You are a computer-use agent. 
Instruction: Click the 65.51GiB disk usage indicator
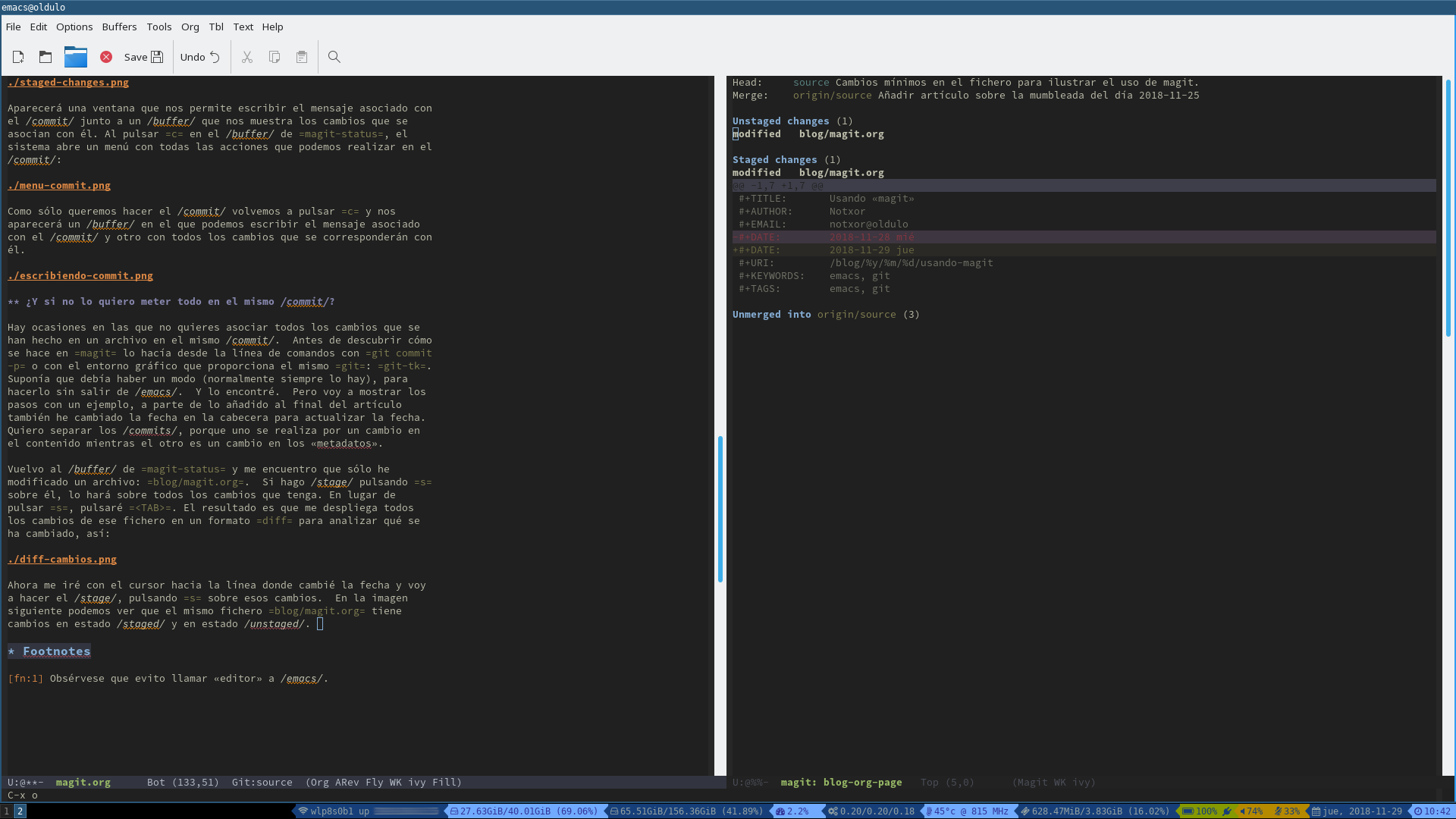pyautogui.click(x=686, y=811)
